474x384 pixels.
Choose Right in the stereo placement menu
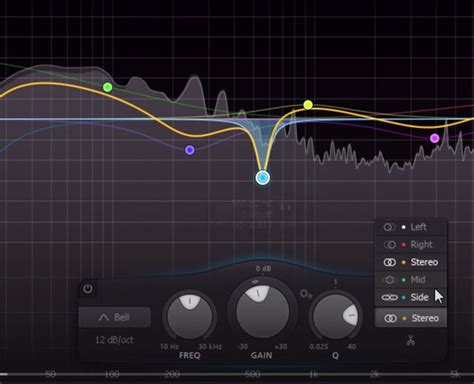(x=411, y=245)
